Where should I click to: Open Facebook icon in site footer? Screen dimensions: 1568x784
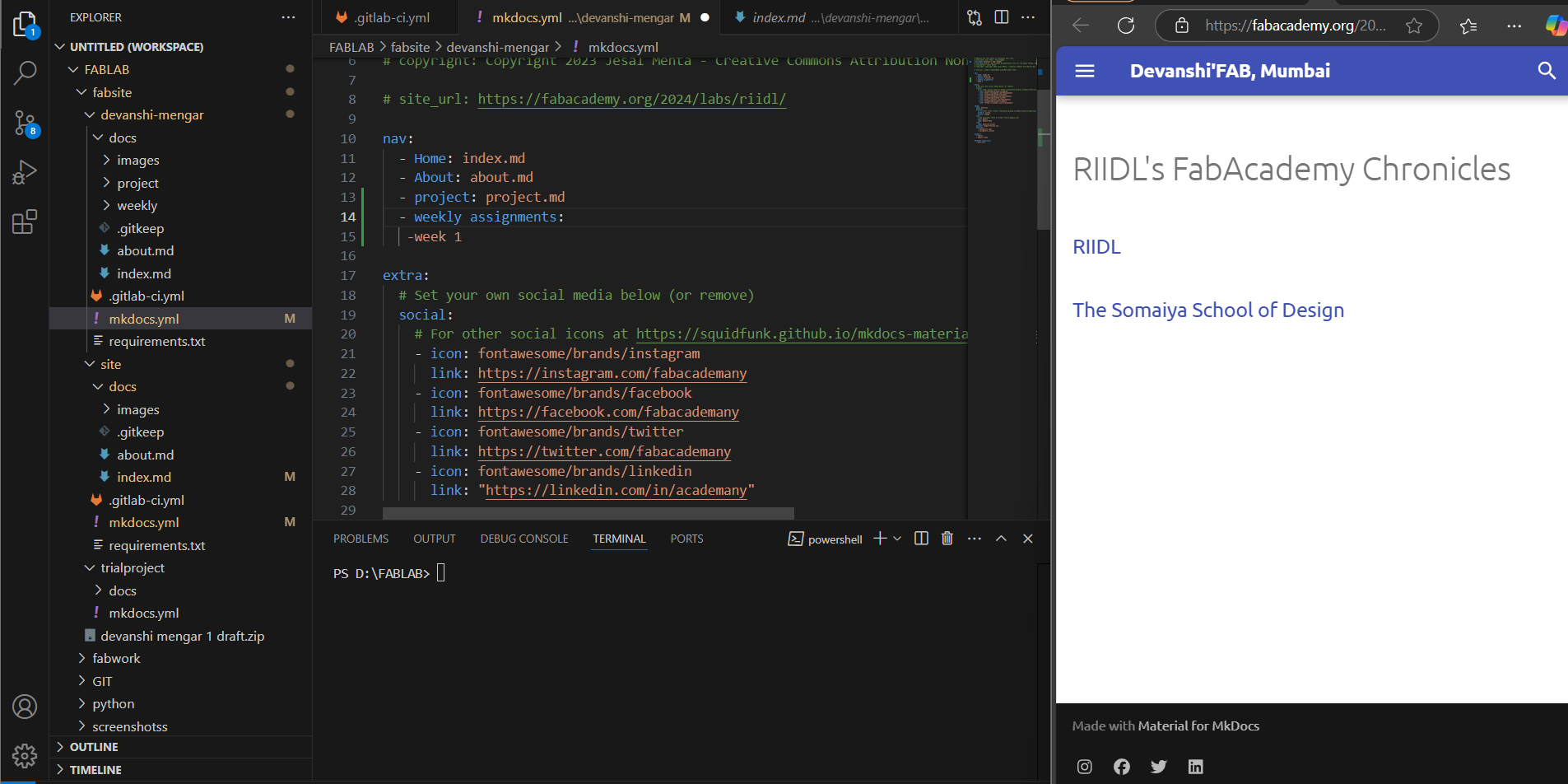1122,767
